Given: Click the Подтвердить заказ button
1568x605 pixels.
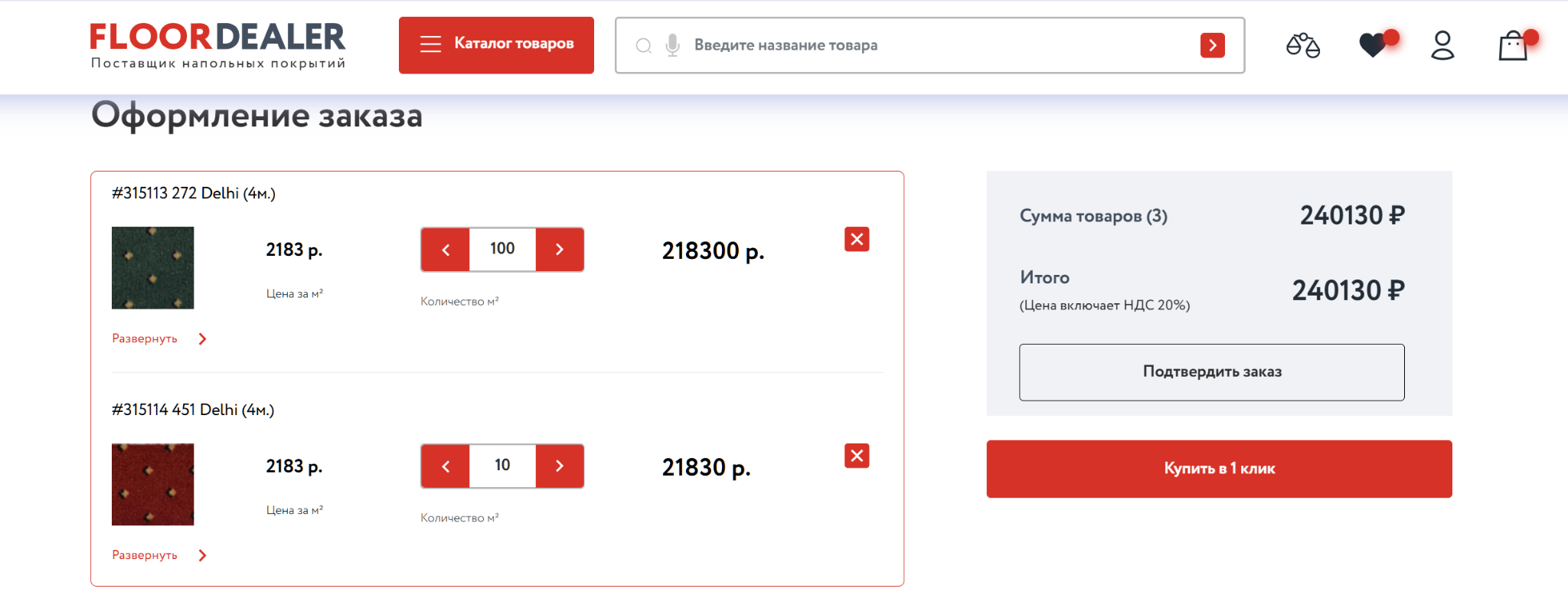Looking at the screenshot, I should [1211, 372].
